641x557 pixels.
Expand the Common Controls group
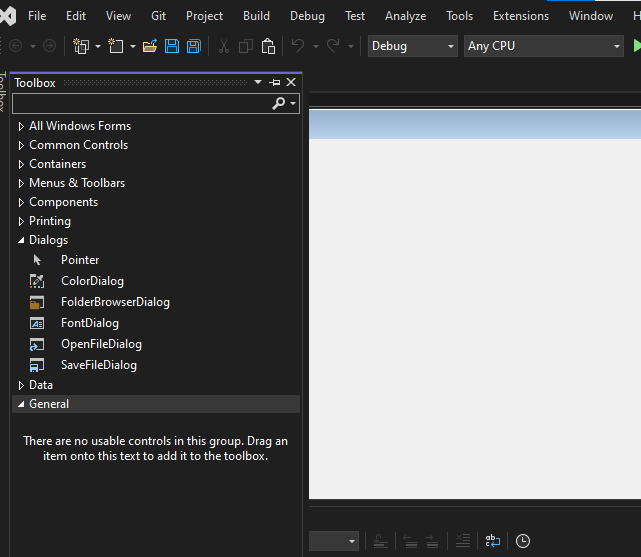pos(21,145)
